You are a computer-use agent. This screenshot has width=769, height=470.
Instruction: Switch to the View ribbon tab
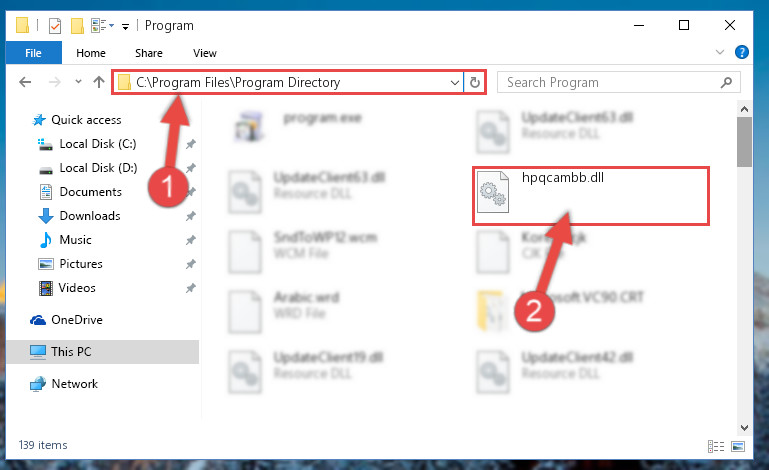[205, 53]
